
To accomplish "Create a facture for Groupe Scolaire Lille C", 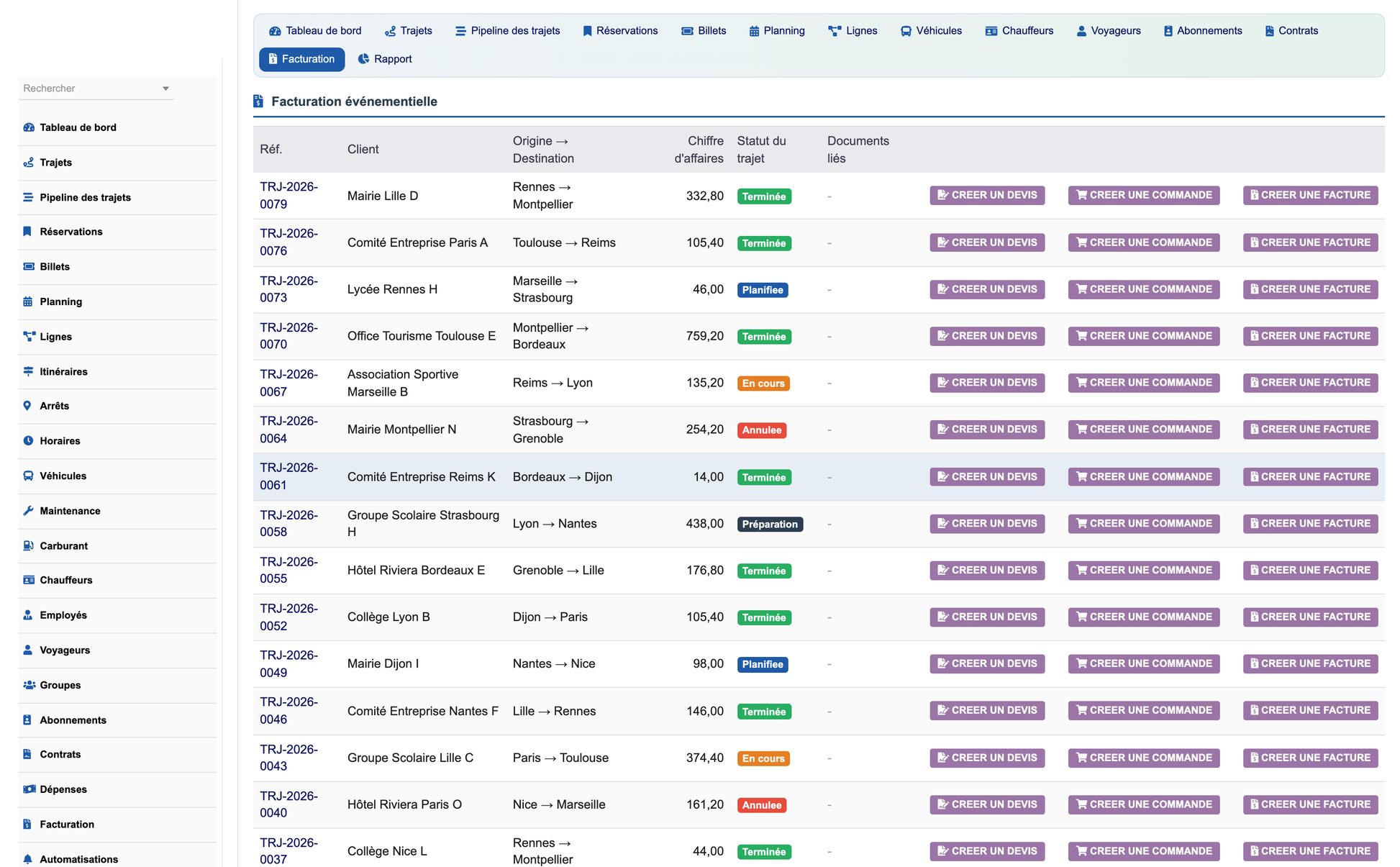I will [x=1311, y=758].
